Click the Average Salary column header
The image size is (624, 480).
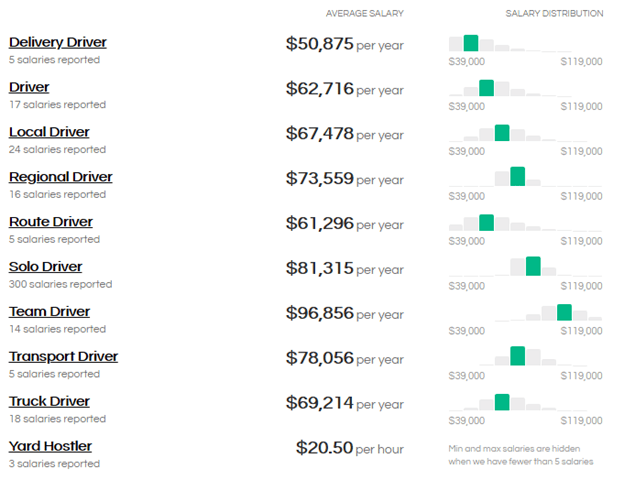(x=364, y=14)
